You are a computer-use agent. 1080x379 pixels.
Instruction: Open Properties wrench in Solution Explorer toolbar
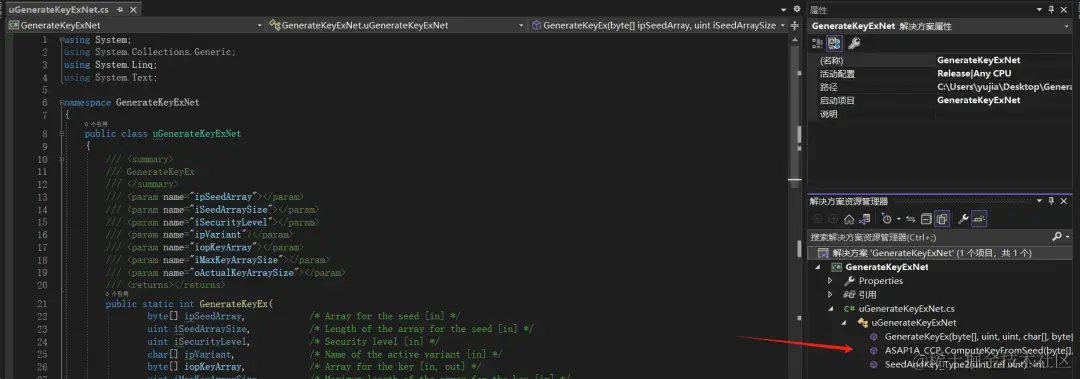[964, 219]
